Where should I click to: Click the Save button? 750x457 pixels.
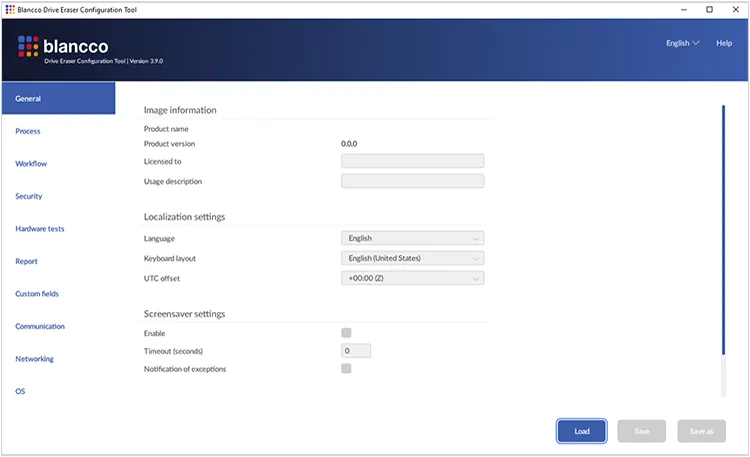coord(641,431)
